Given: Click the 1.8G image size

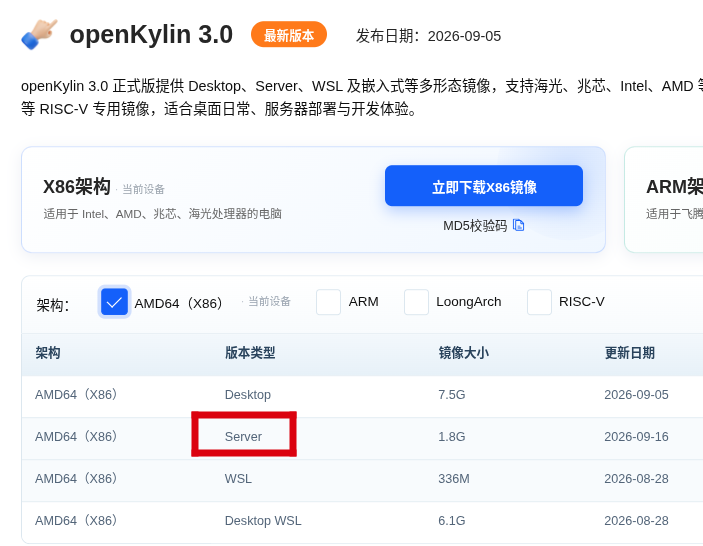Looking at the screenshot, I should 451,437.
